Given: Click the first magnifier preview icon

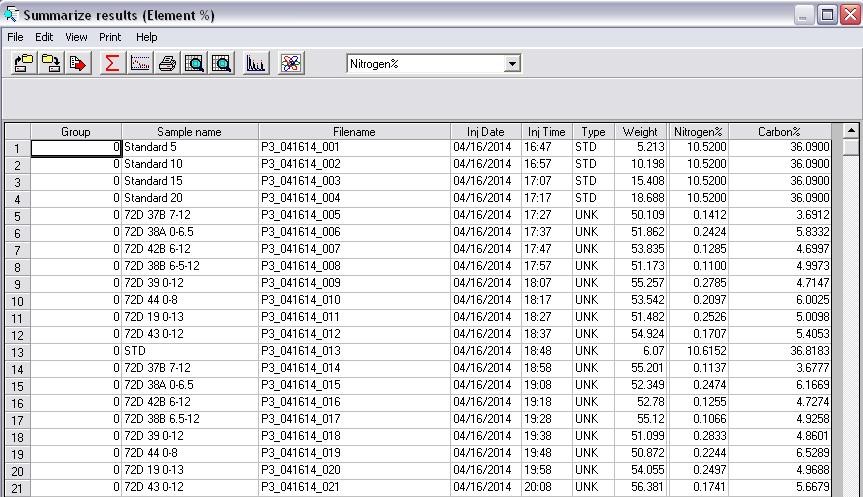Looking at the screenshot, I should [x=194, y=63].
